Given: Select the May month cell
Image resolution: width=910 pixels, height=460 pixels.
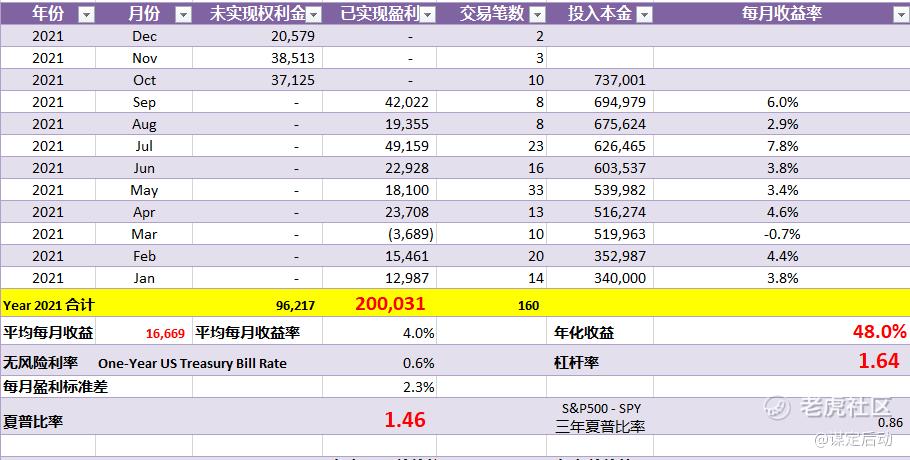Looking at the screenshot, I should point(144,190).
